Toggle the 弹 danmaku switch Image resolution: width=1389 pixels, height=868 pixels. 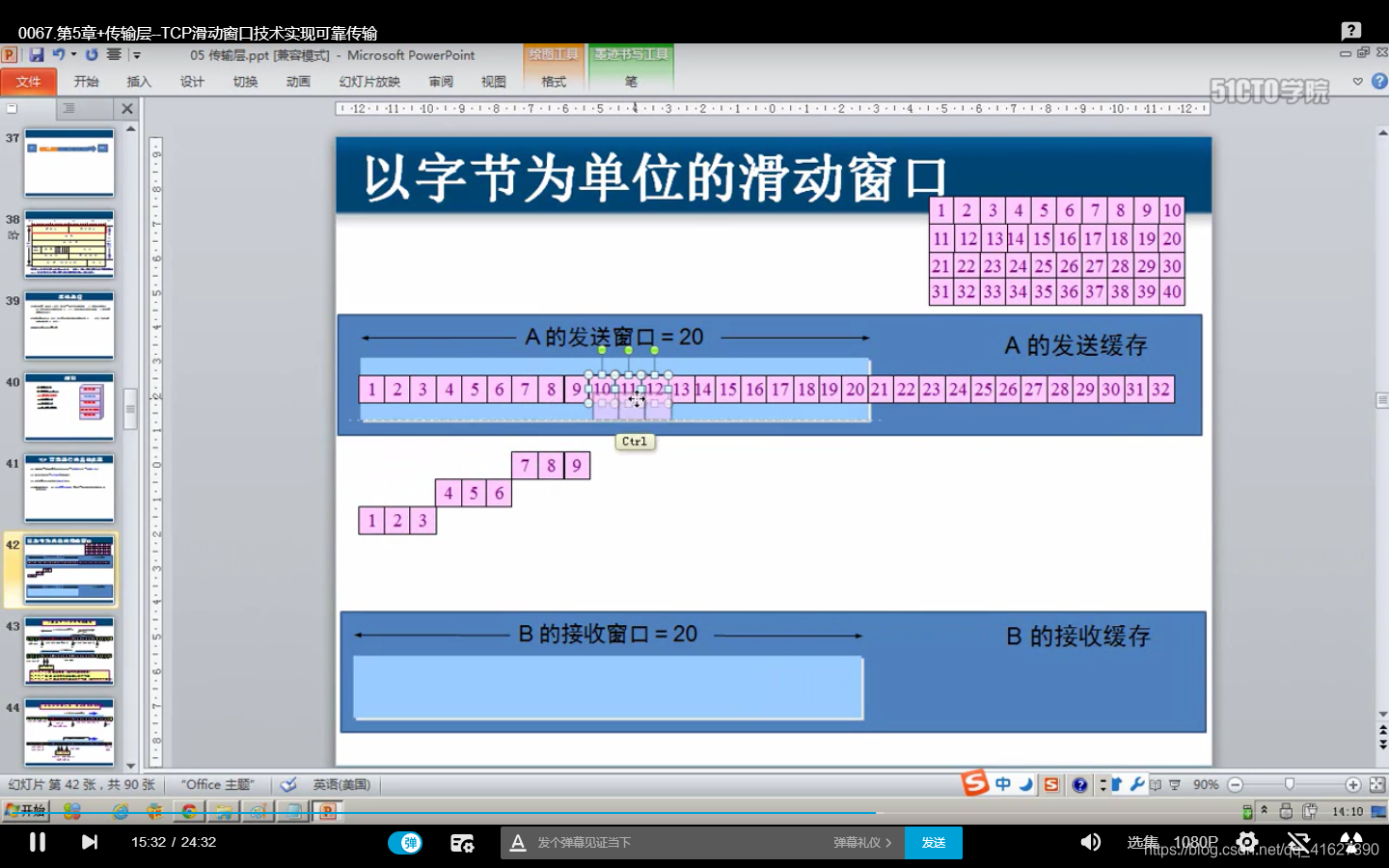pyautogui.click(x=405, y=843)
